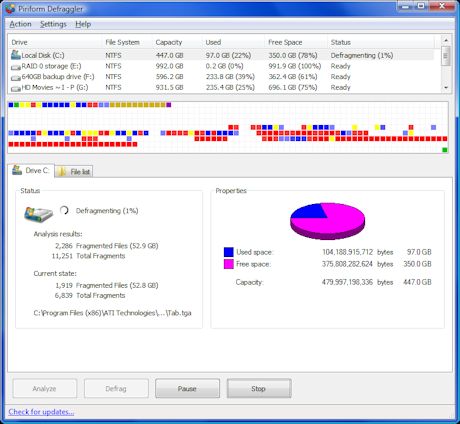Sort by the Drive column header
The width and height of the screenshot is (460, 424).
tap(55, 42)
